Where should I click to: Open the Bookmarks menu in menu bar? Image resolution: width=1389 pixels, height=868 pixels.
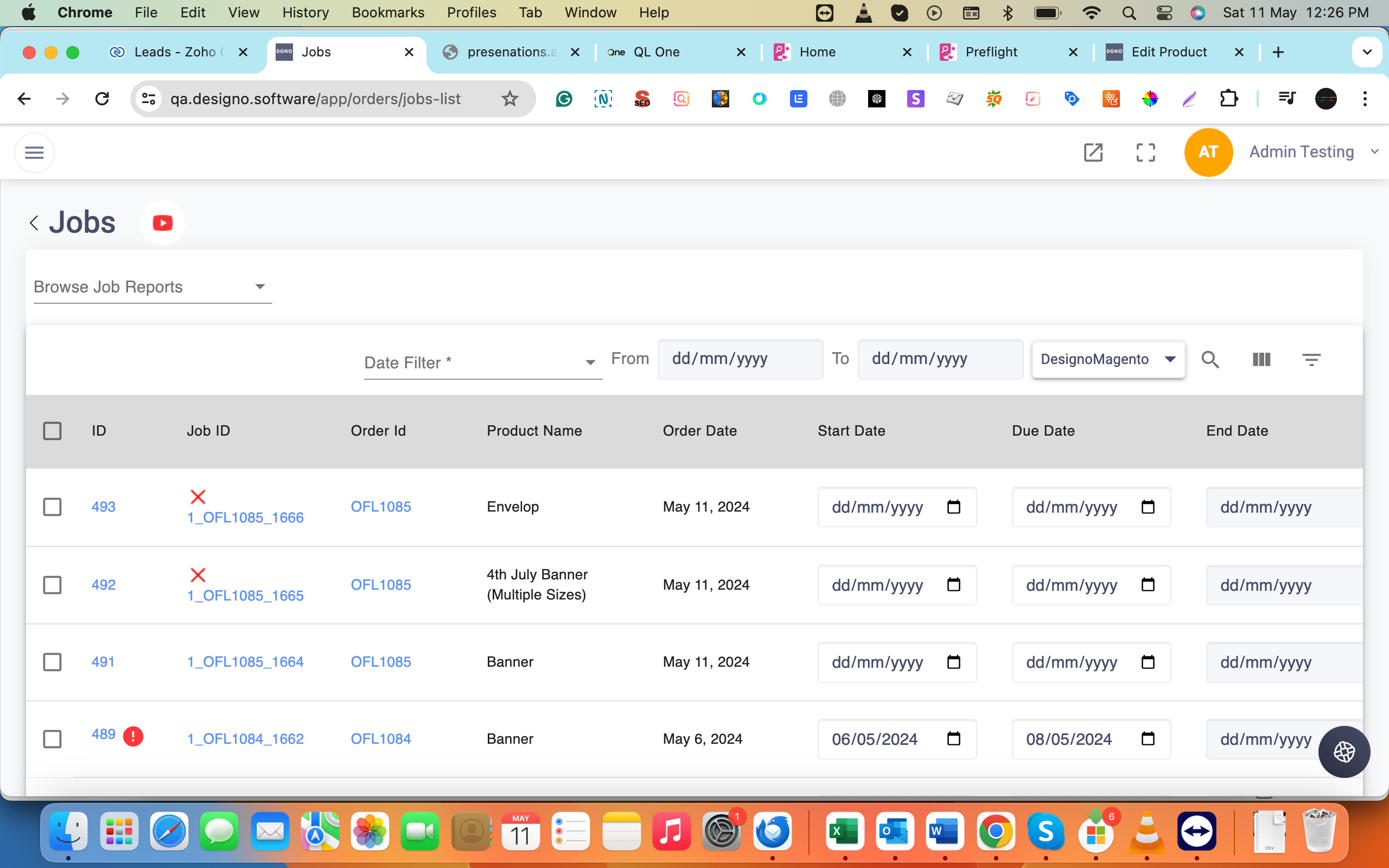click(387, 12)
